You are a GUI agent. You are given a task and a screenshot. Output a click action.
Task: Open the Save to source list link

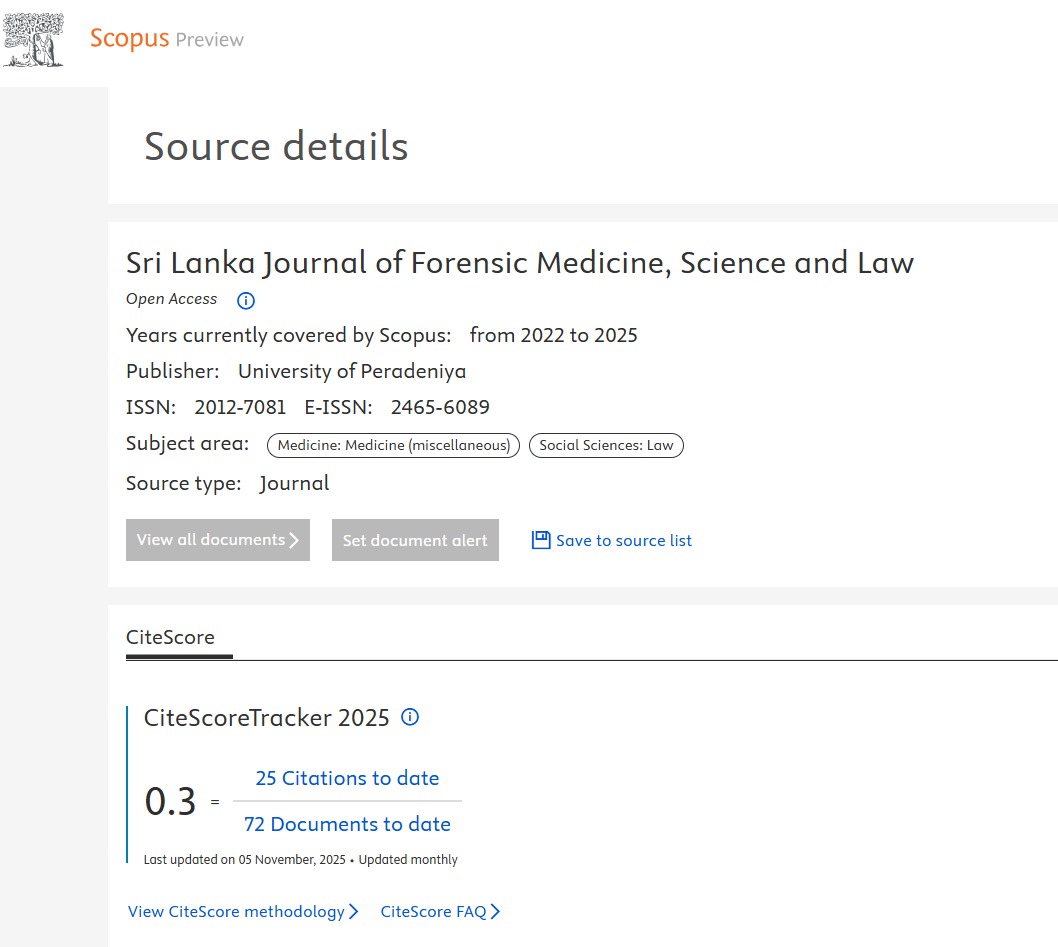point(623,540)
